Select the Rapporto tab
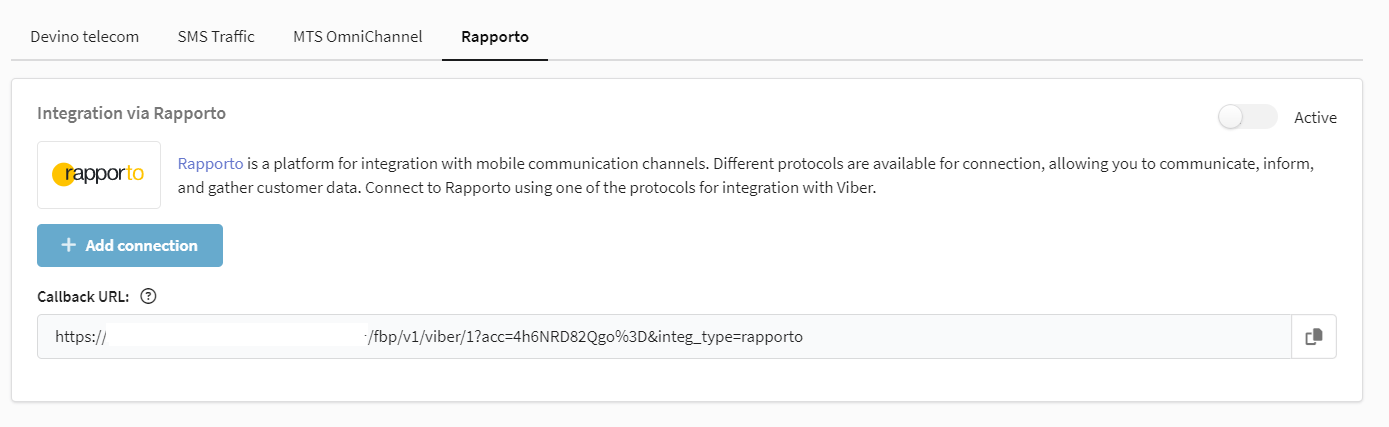 pos(495,37)
